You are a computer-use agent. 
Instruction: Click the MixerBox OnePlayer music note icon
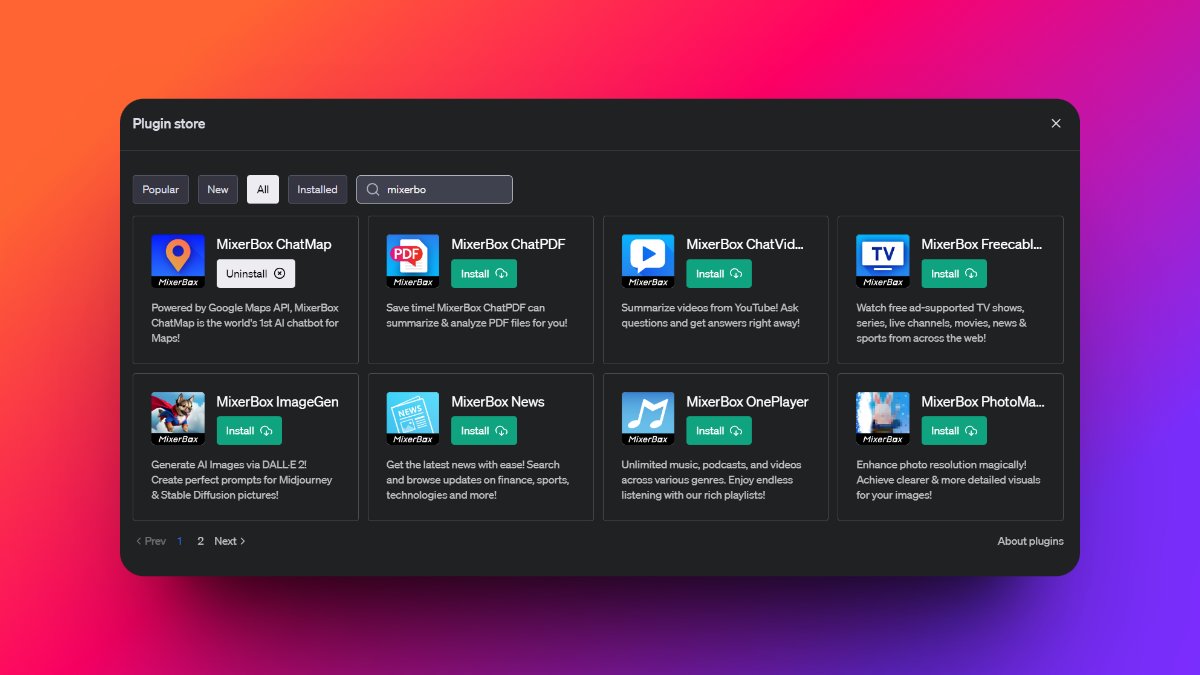[648, 418]
